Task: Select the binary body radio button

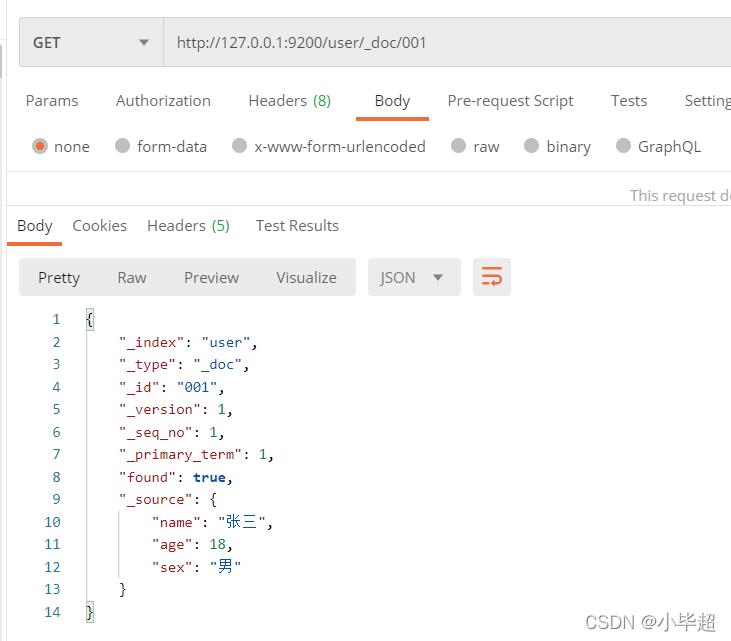Action: coord(531,146)
